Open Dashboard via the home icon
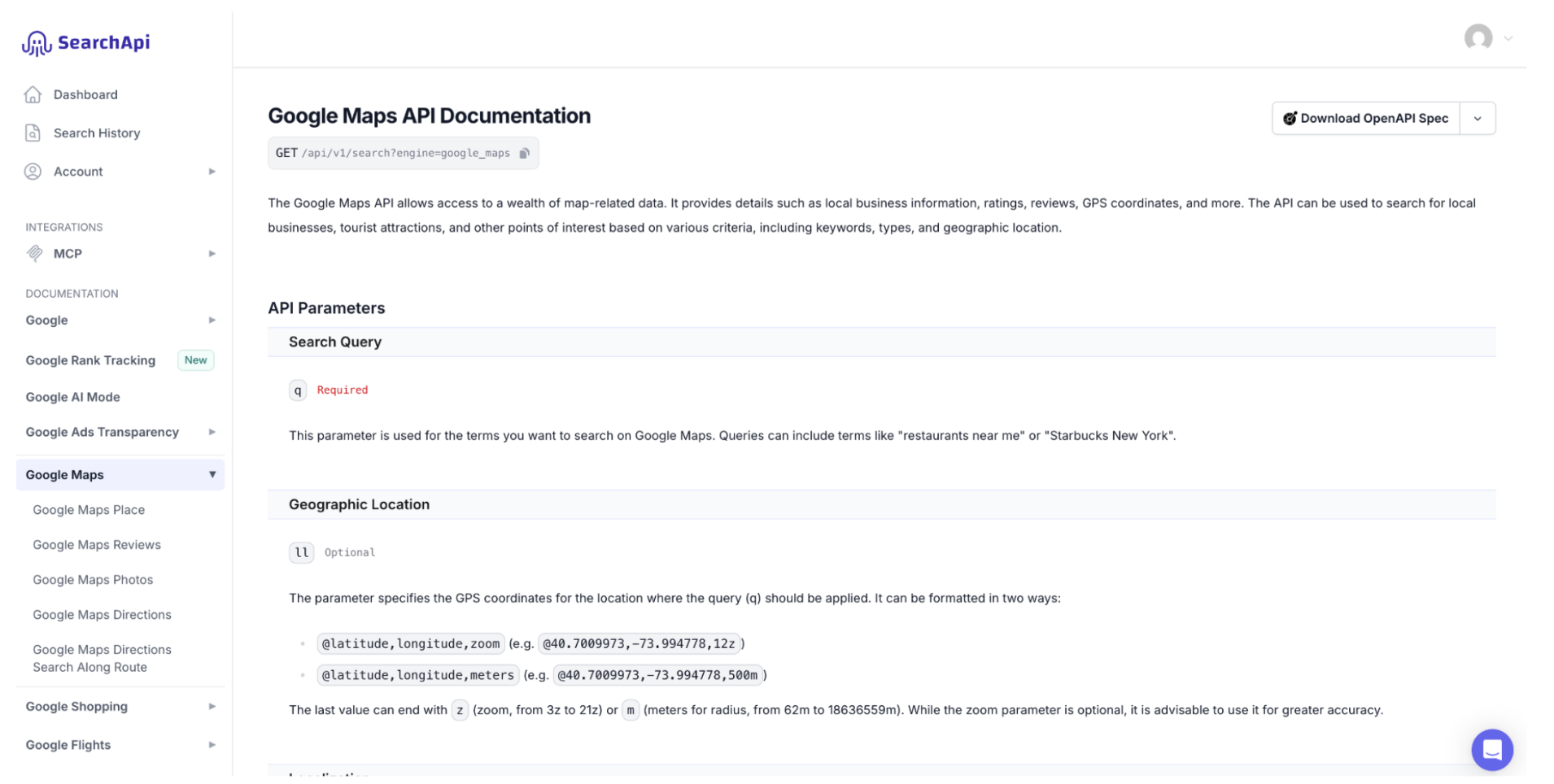This screenshot has width=1554, height=784. point(33,94)
